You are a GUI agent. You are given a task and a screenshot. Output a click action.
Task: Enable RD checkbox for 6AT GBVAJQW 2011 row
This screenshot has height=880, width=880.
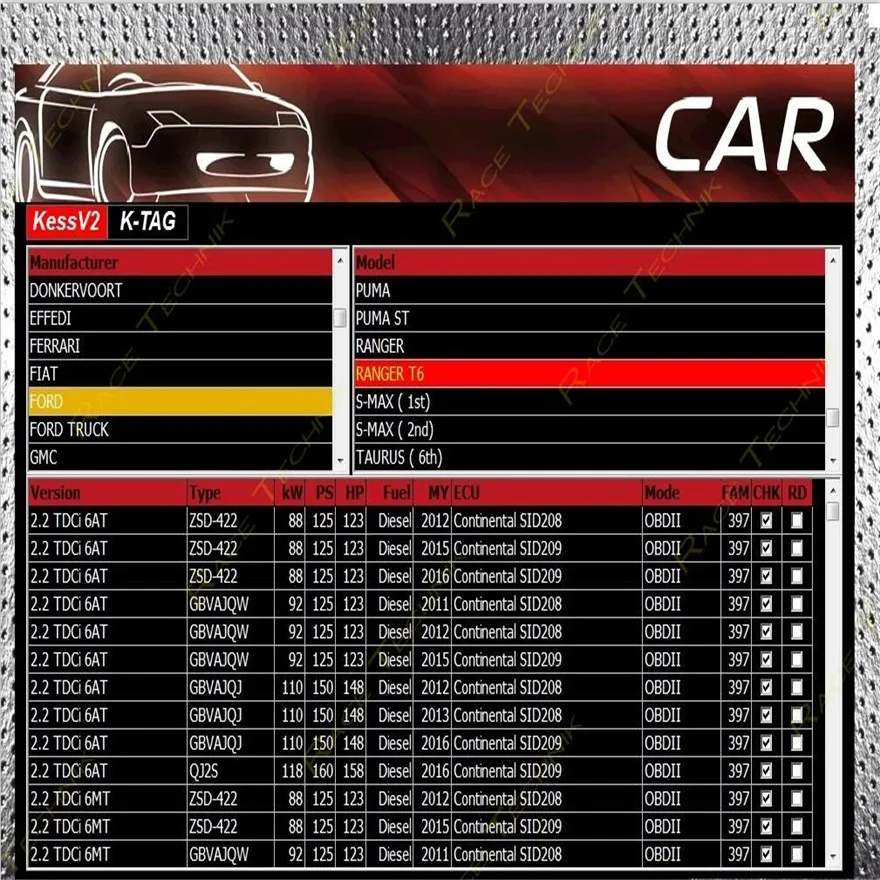[796, 604]
